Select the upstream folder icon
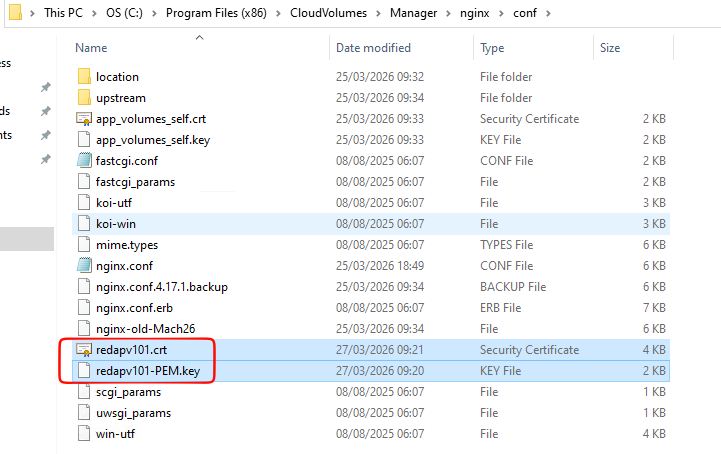The width and height of the screenshot is (721, 454). (84, 98)
